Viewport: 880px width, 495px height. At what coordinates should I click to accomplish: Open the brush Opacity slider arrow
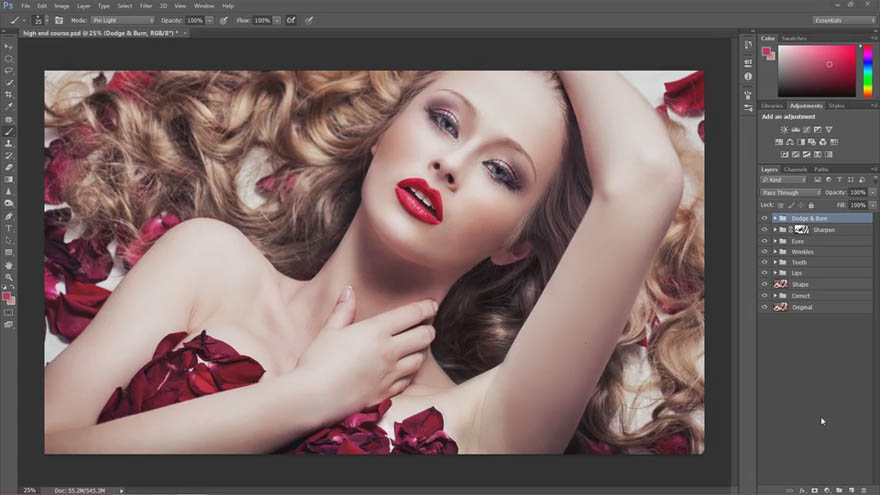point(209,20)
